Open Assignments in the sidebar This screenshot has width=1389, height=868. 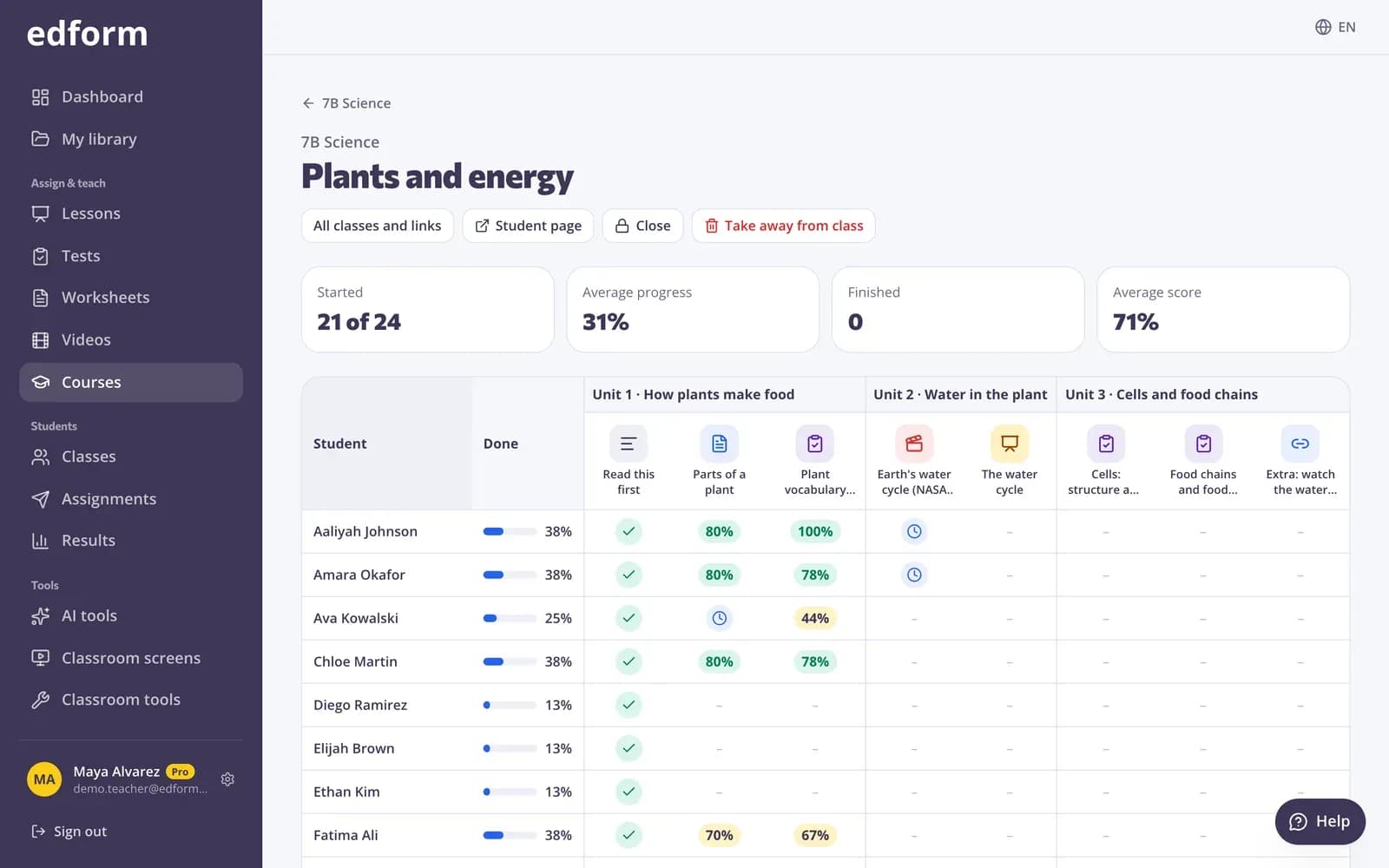pos(131,499)
